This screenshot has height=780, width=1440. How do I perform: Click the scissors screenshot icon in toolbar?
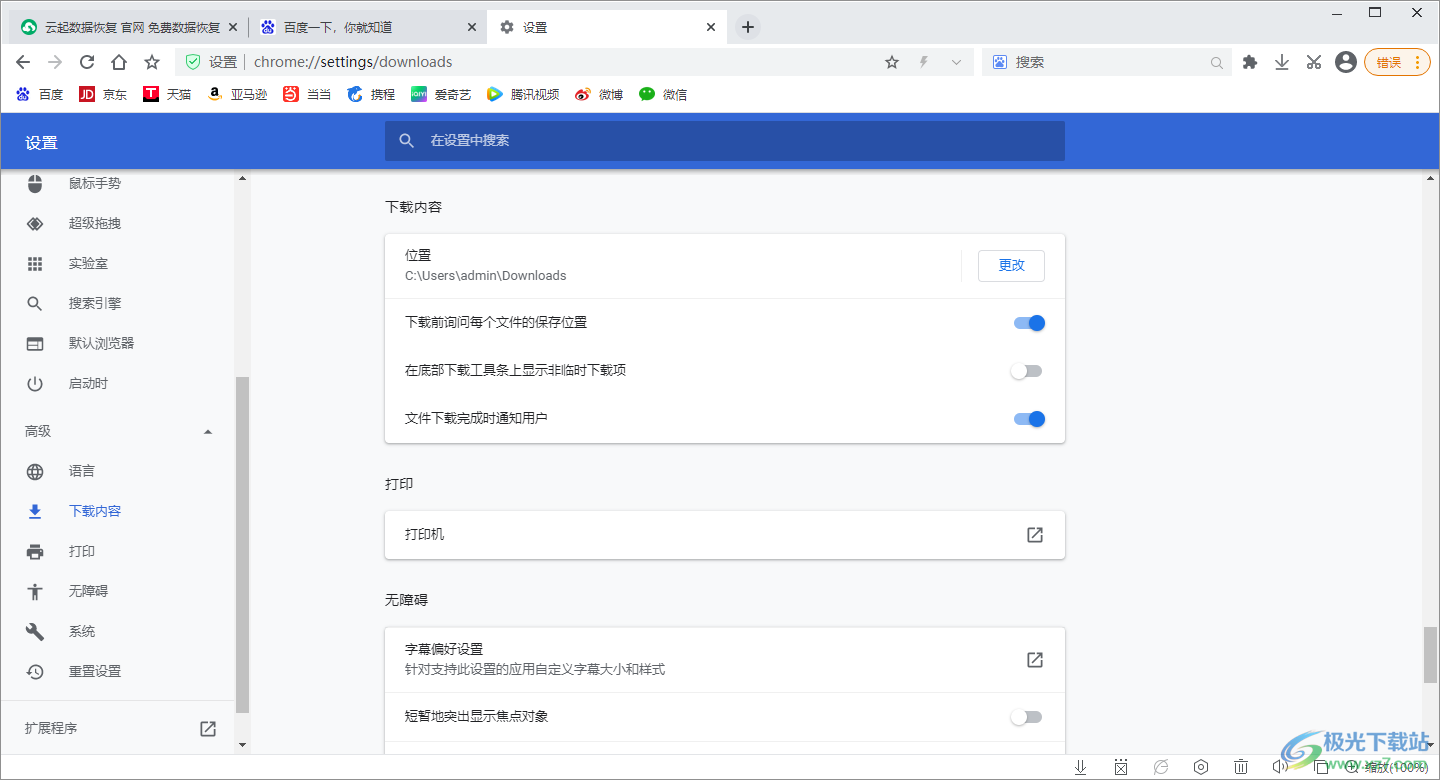1313,61
